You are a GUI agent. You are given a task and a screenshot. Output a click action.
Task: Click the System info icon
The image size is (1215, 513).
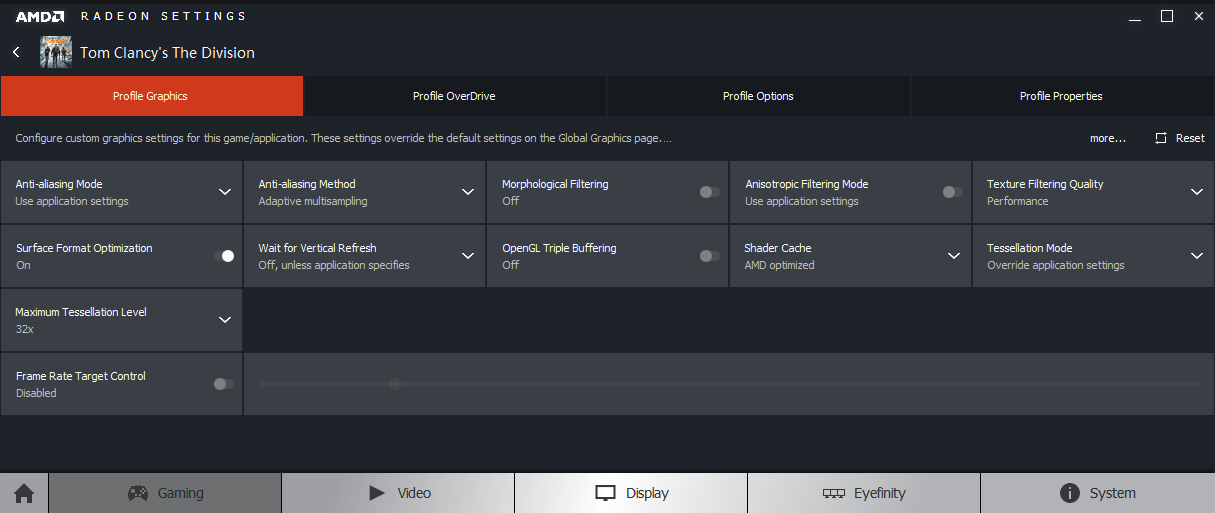(1070, 493)
